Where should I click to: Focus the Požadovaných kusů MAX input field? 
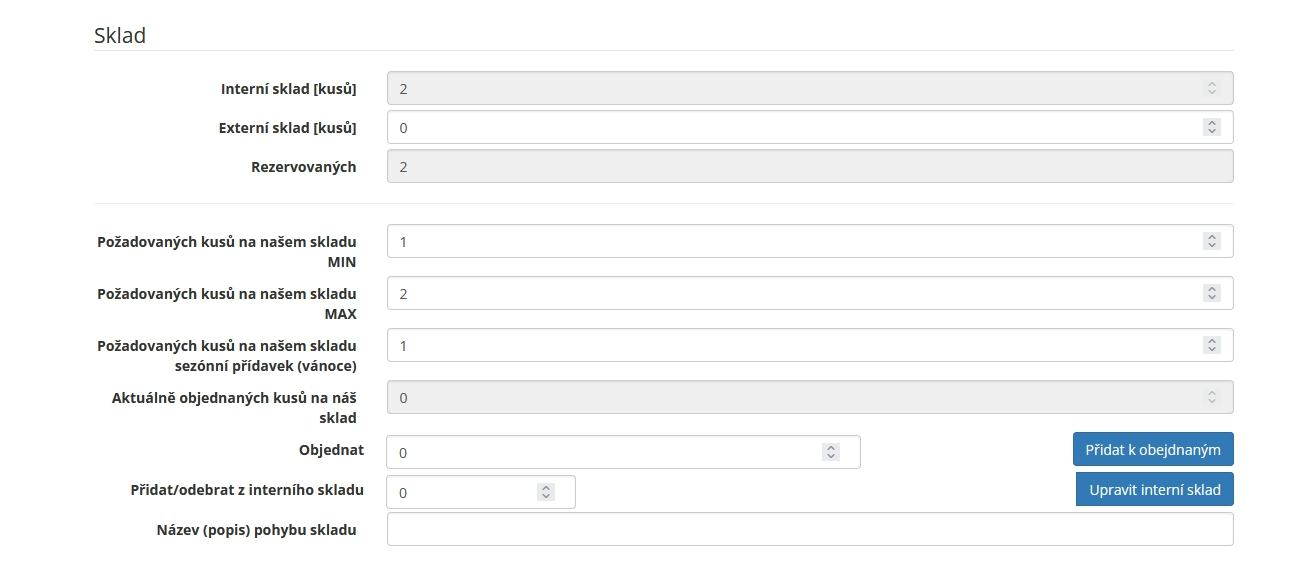point(810,293)
